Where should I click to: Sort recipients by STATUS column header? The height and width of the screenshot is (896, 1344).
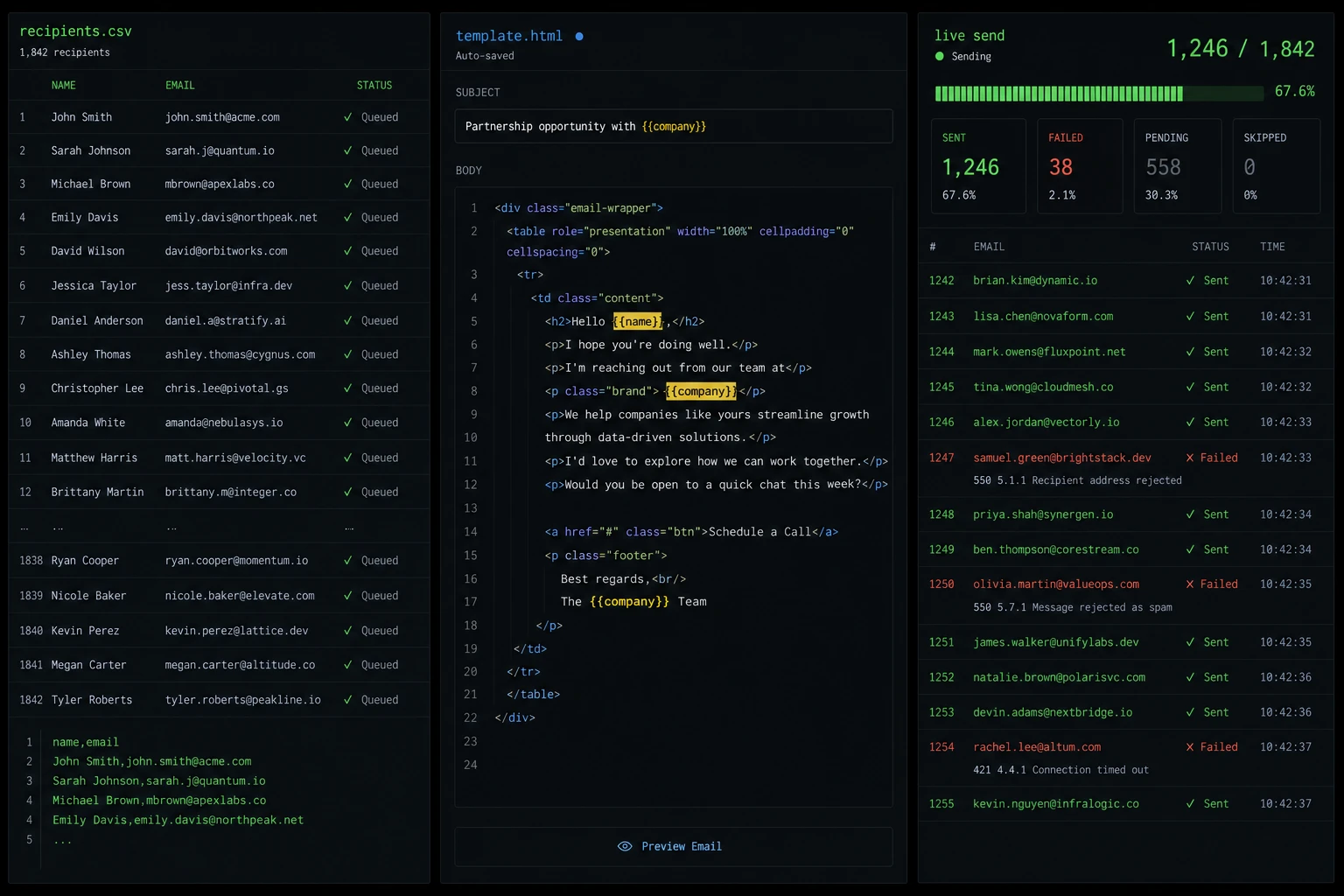(374, 85)
